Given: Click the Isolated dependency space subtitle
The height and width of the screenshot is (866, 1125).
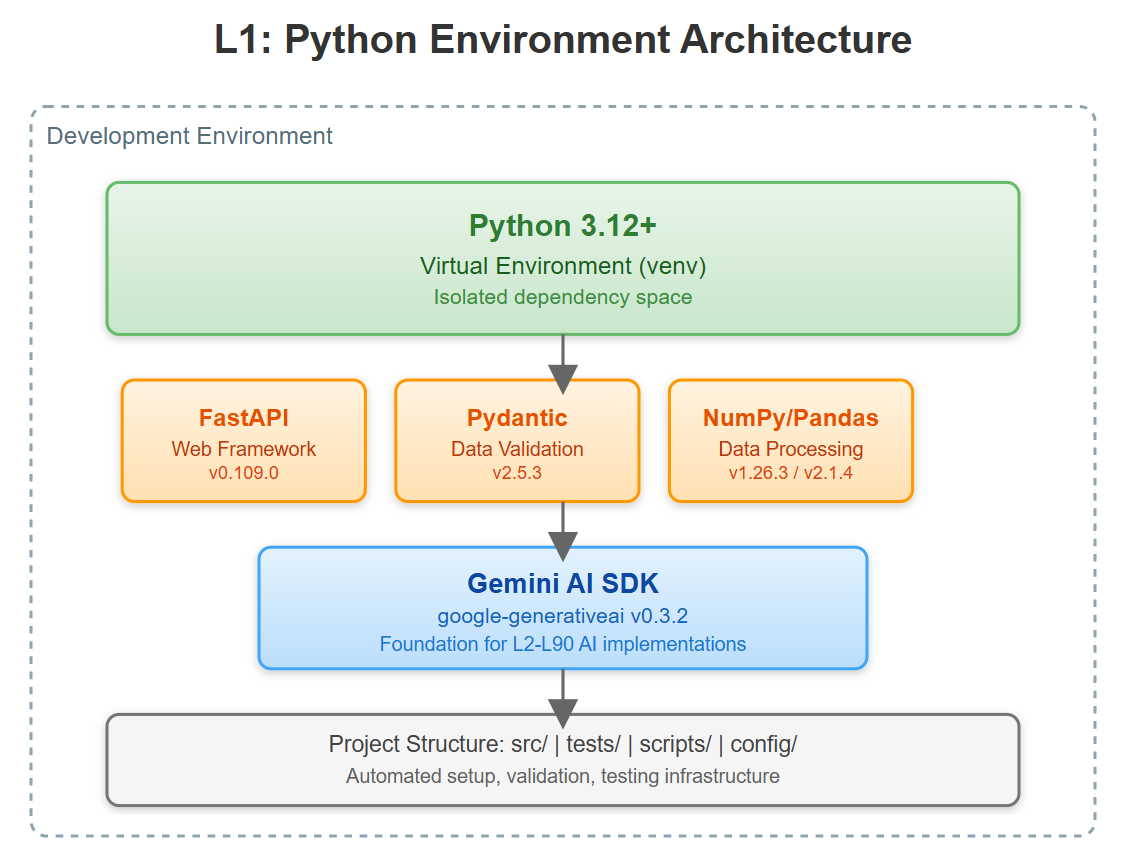Looking at the screenshot, I should tap(562, 297).
